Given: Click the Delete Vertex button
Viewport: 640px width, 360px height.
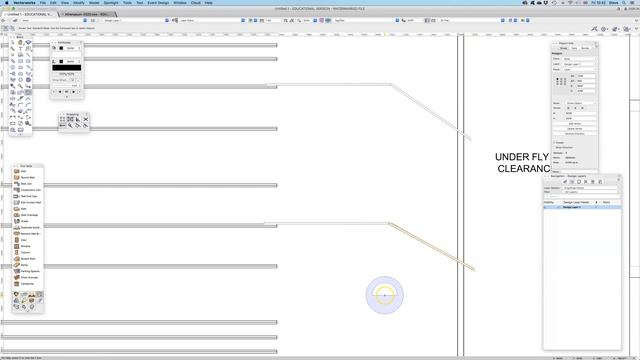Looking at the screenshot, I should [575, 129].
